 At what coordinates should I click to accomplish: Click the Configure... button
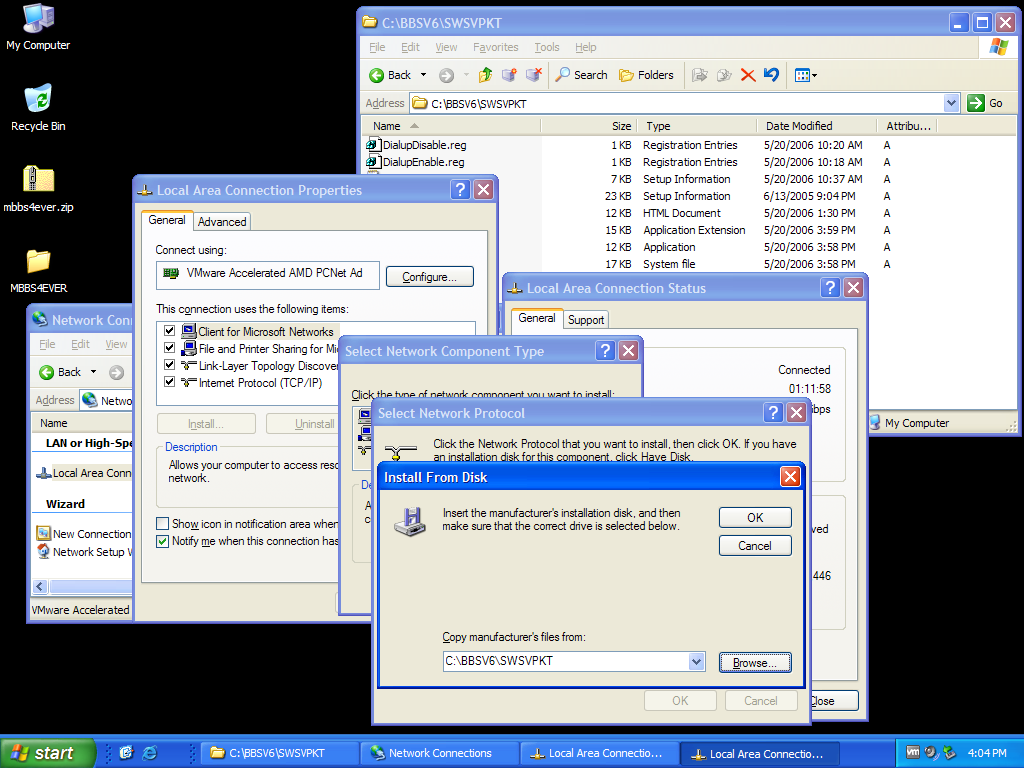pos(430,277)
